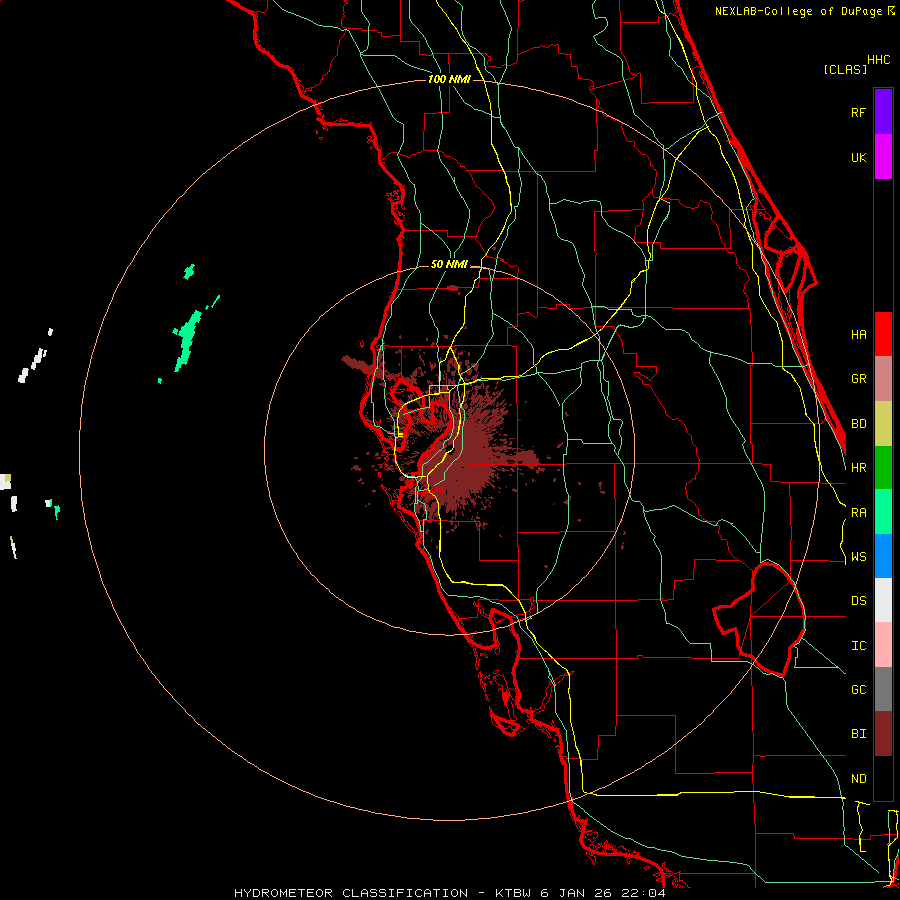Click the brown BI legend color swatch
Viewport: 900px width, 900px height.
coord(883,734)
